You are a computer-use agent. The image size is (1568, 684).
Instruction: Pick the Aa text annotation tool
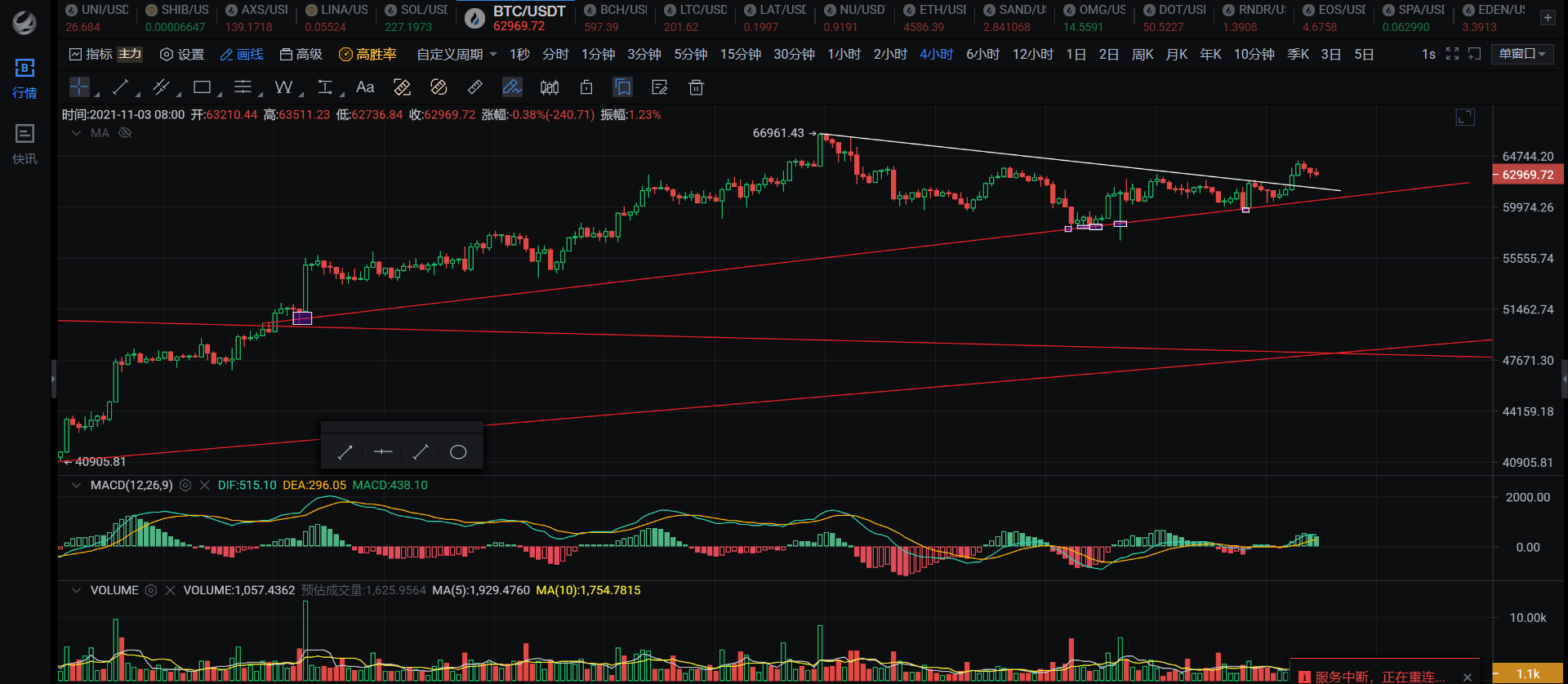click(365, 87)
